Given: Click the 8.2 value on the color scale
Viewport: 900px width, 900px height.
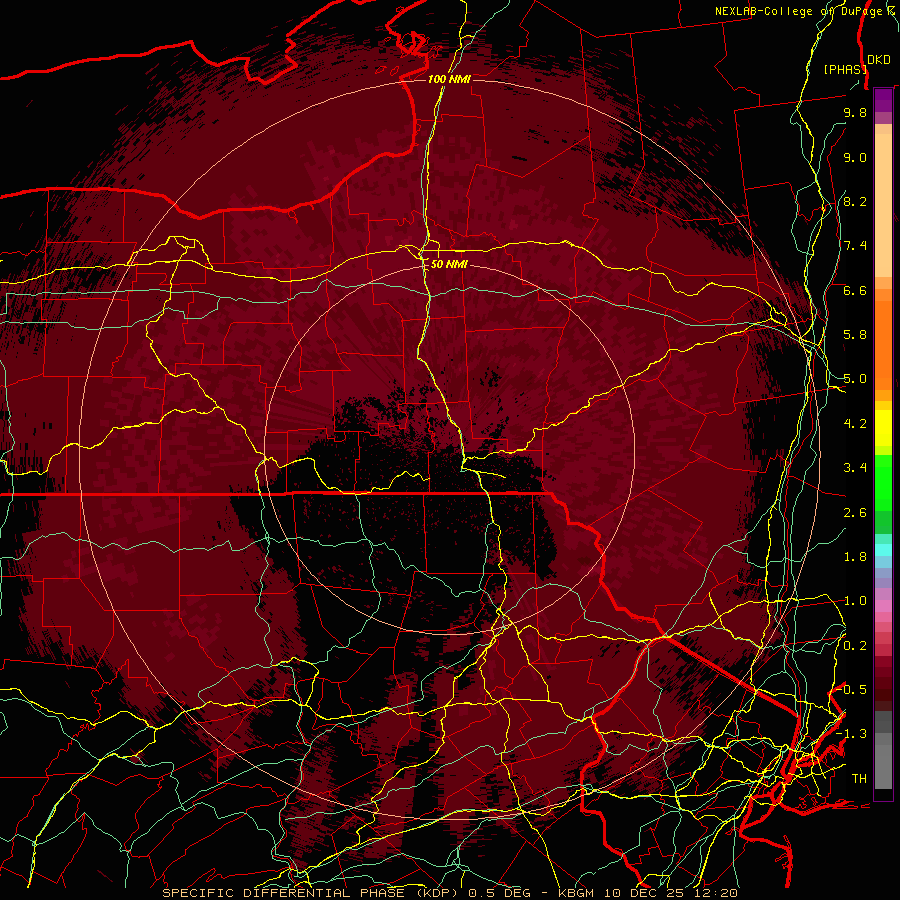Looking at the screenshot, I should point(855,201).
